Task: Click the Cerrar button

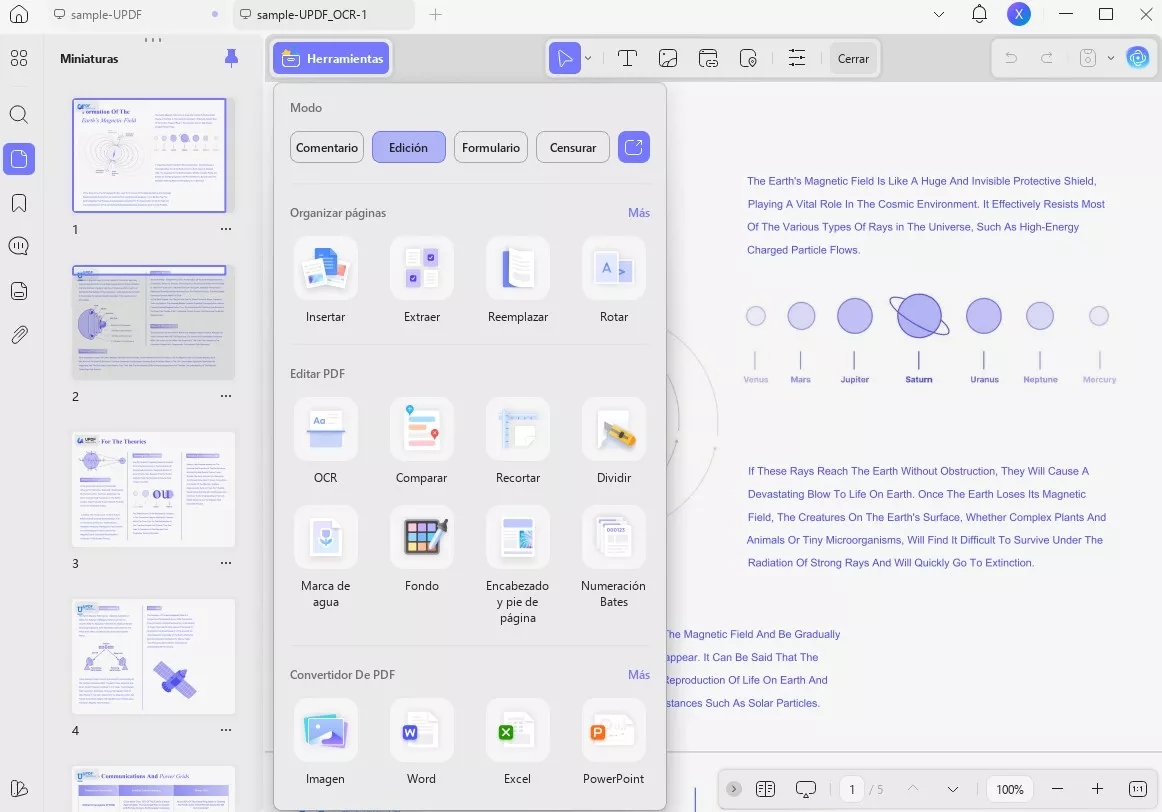Action: coord(853,59)
